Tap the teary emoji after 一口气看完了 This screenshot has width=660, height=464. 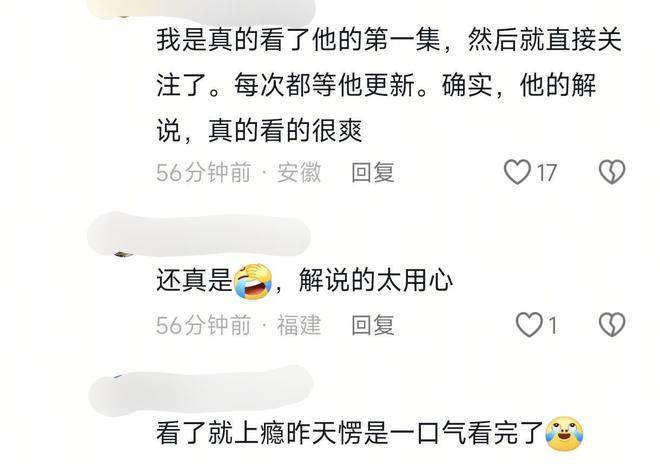coord(564,433)
